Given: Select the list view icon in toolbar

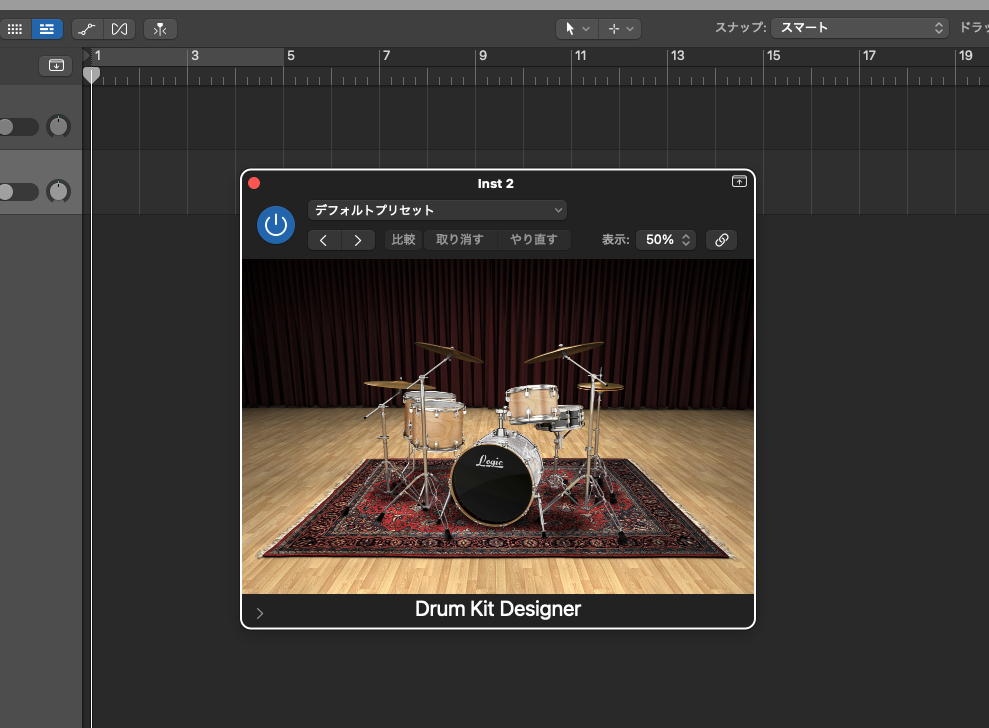Looking at the screenshot, I should 46,29.
